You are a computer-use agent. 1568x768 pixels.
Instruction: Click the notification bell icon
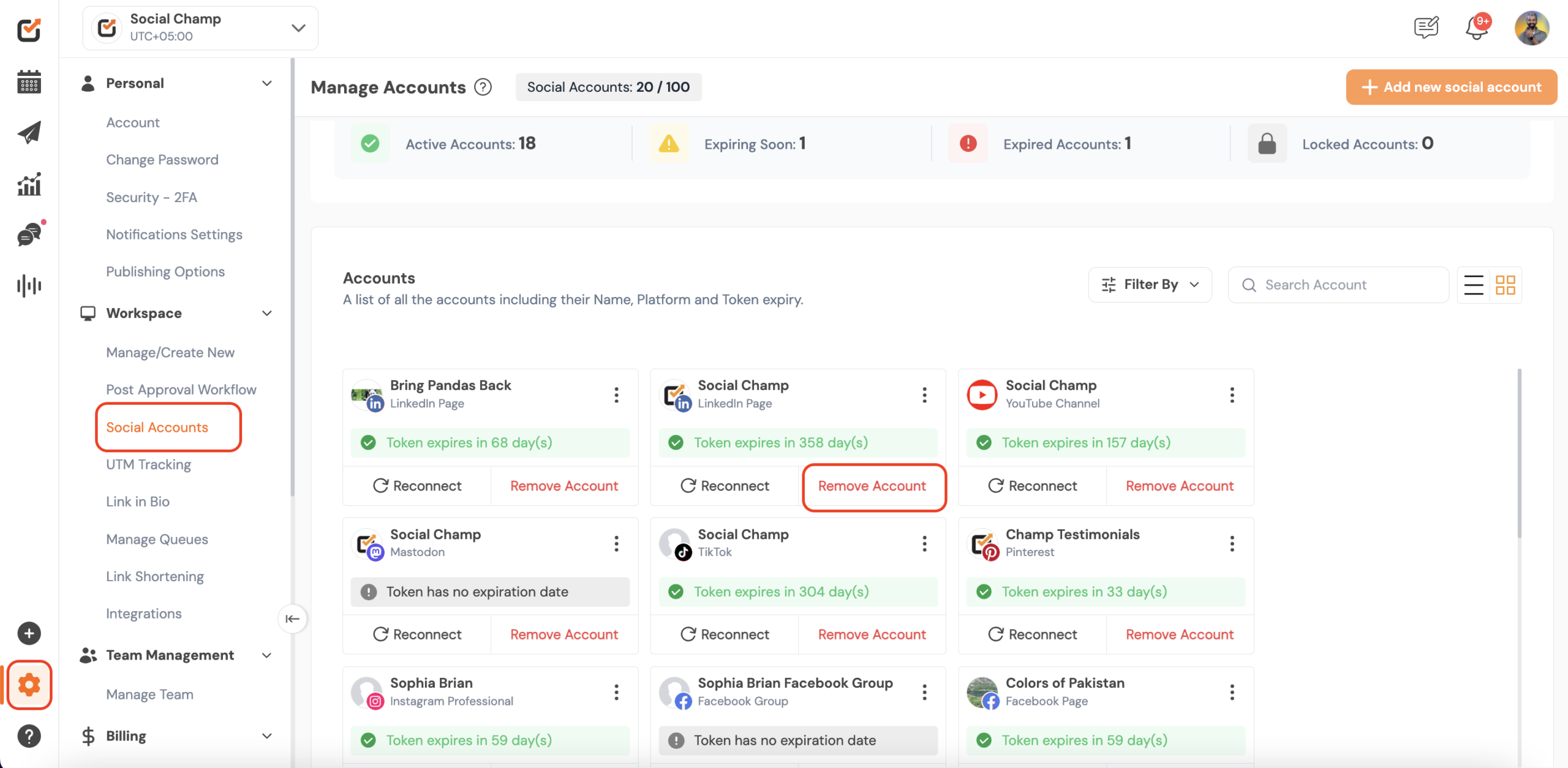point(1477,28)
